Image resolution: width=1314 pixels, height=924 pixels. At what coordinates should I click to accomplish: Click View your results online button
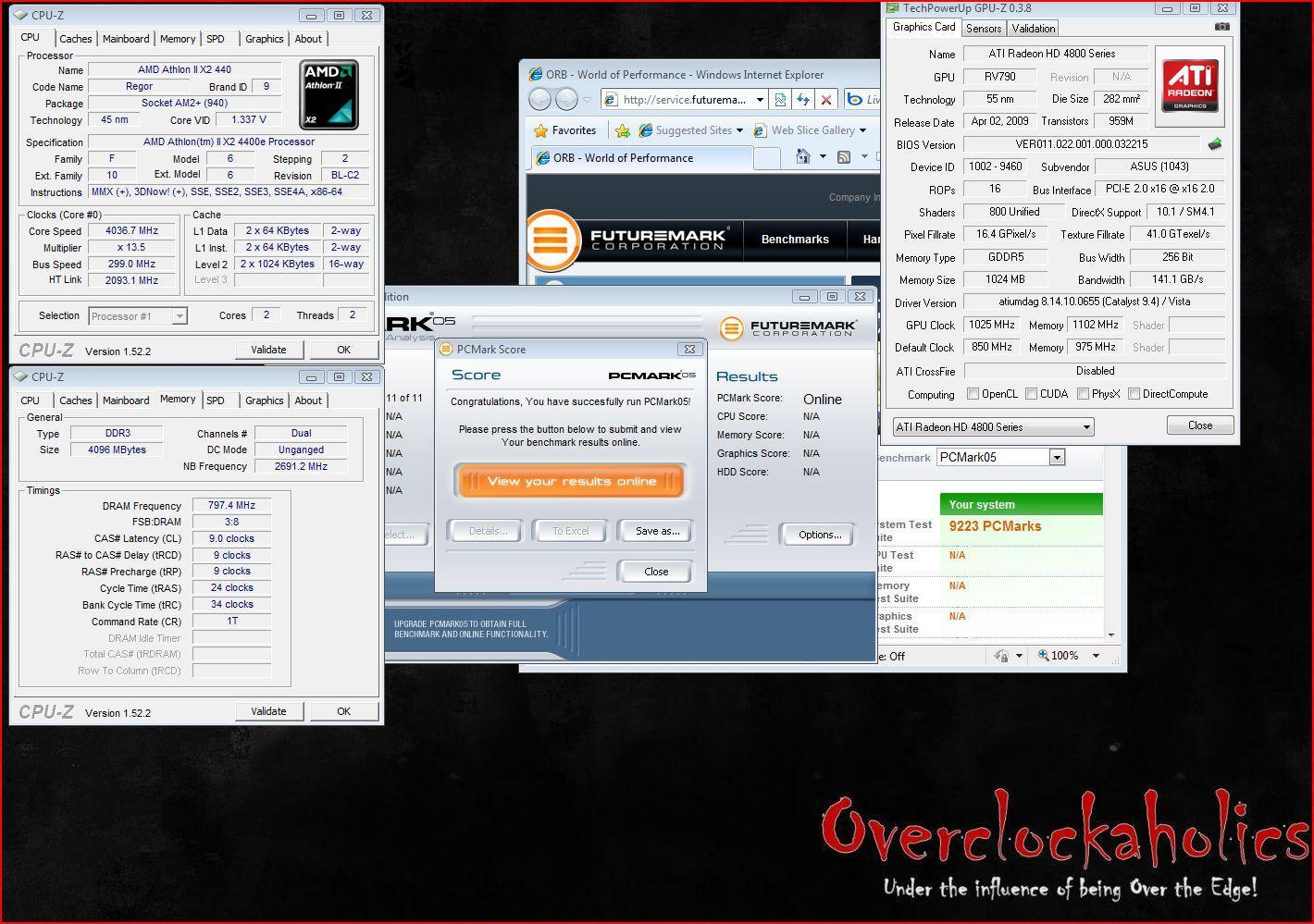[571, 481]
